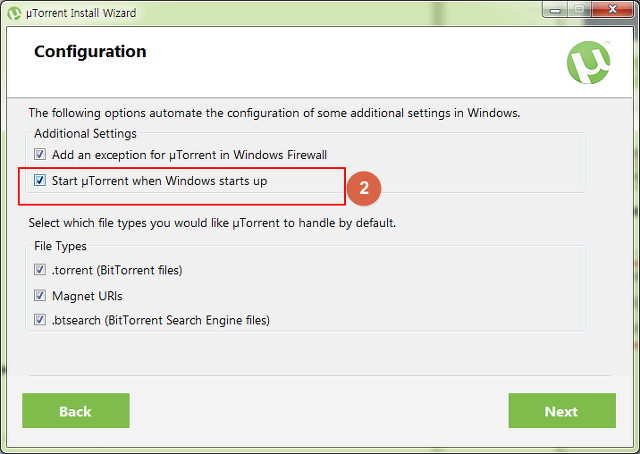
Task: Toggle Start µTorrent when Windows starts up checkbox
Action: 40,180
